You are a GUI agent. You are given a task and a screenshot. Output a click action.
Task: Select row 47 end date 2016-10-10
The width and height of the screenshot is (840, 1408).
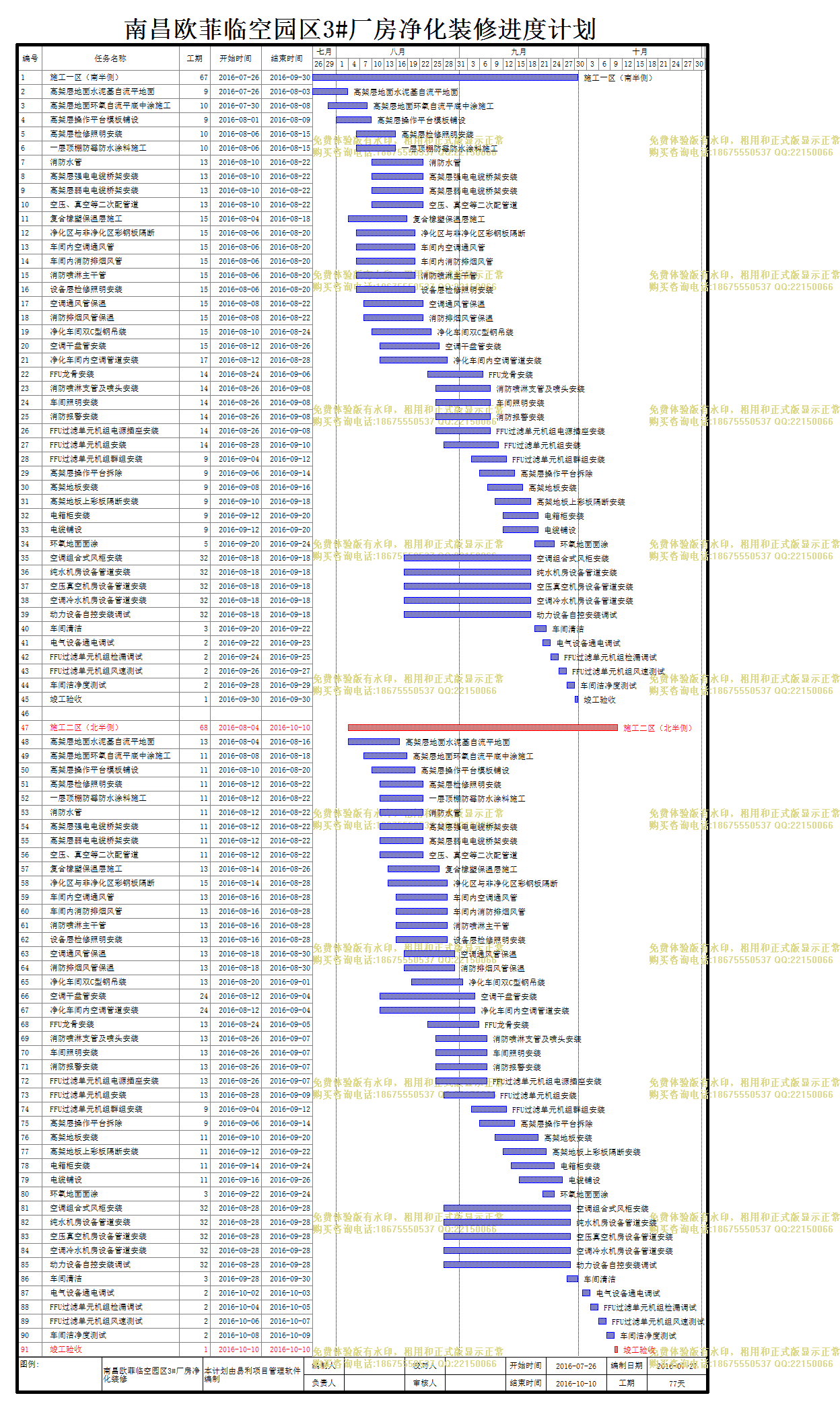click(x=290, y=728)
